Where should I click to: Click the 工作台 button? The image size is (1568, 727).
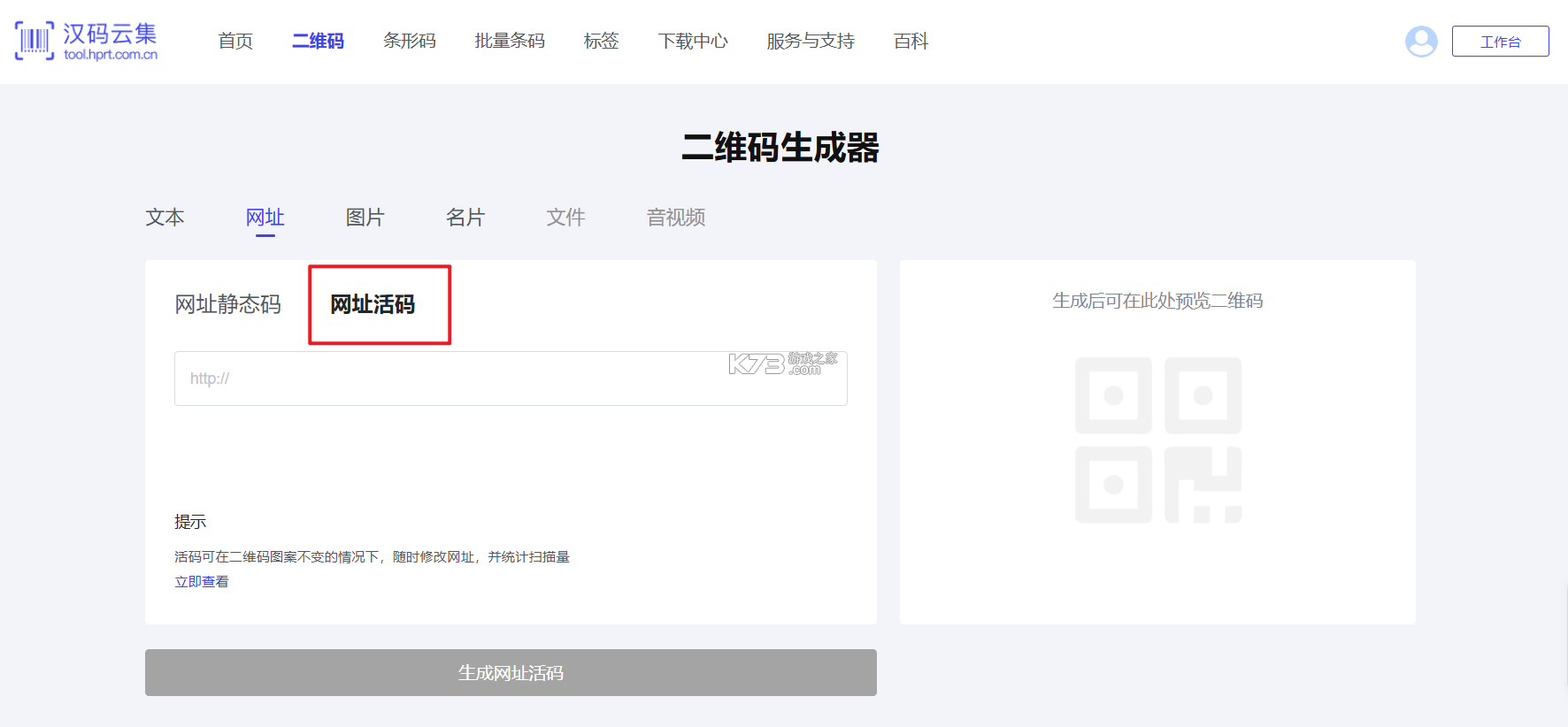point(1500,42)
